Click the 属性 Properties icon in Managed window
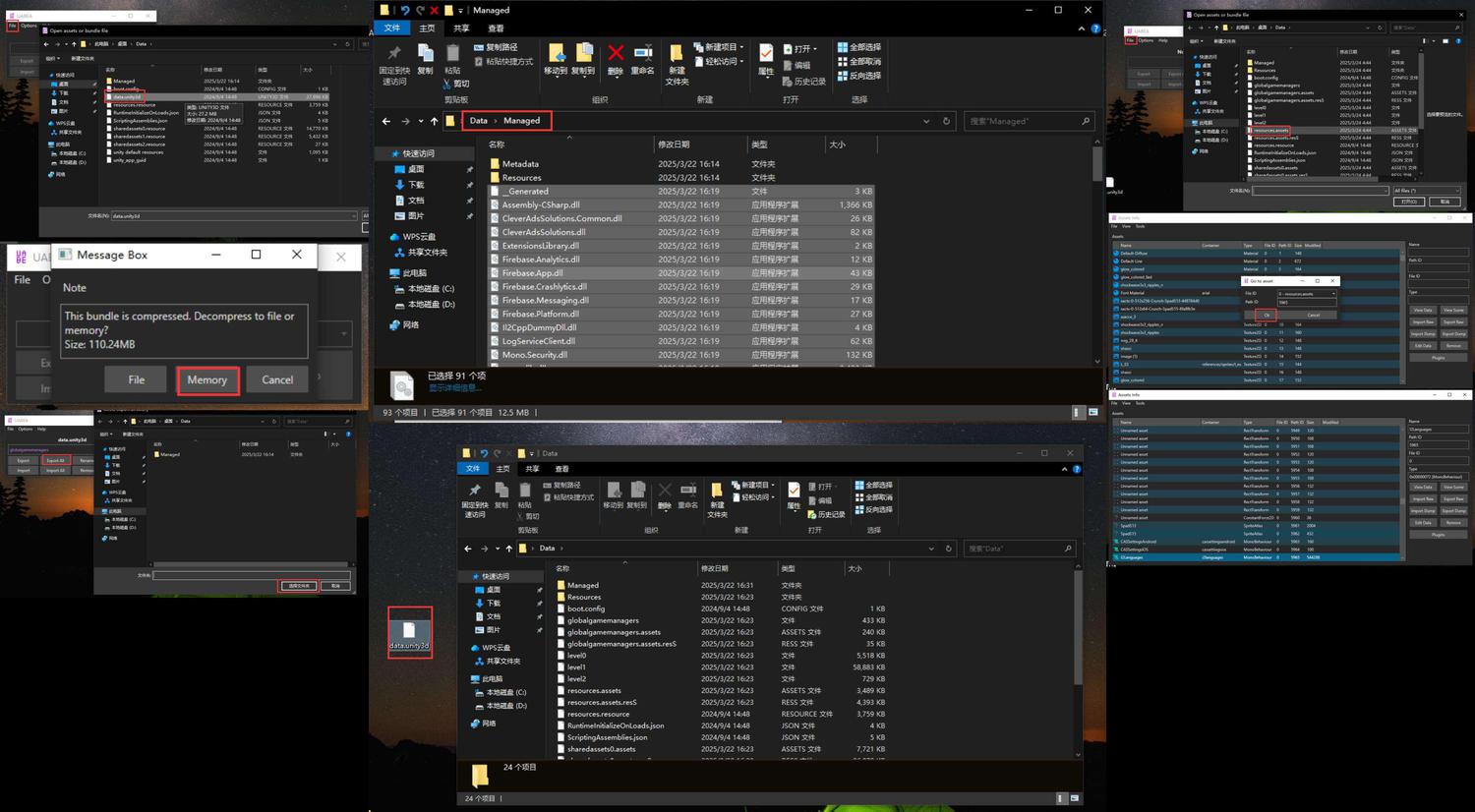The height and width of the screenshot is (812, 1475). [x=766, y=59]
